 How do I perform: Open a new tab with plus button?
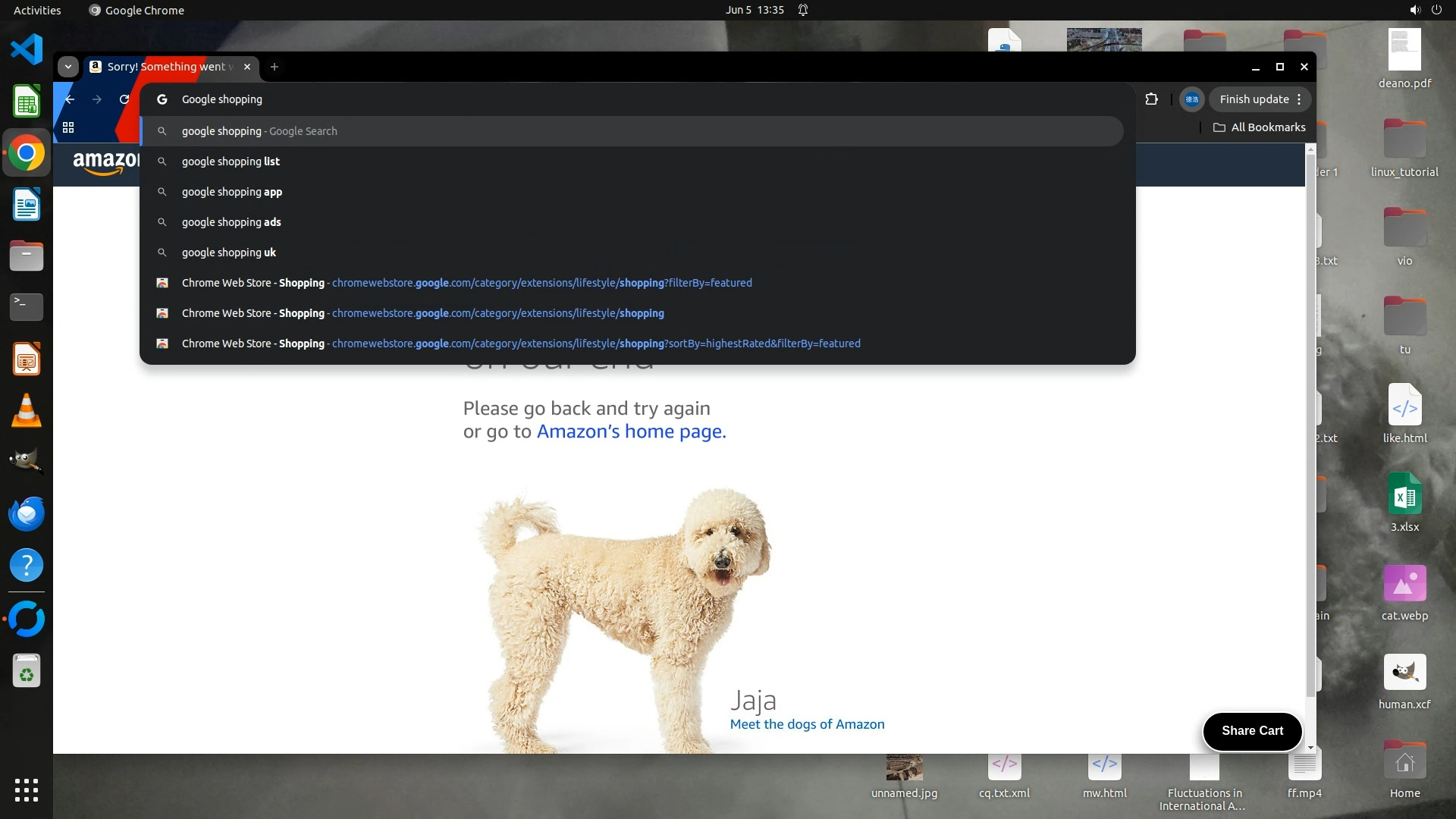point(275,67)
